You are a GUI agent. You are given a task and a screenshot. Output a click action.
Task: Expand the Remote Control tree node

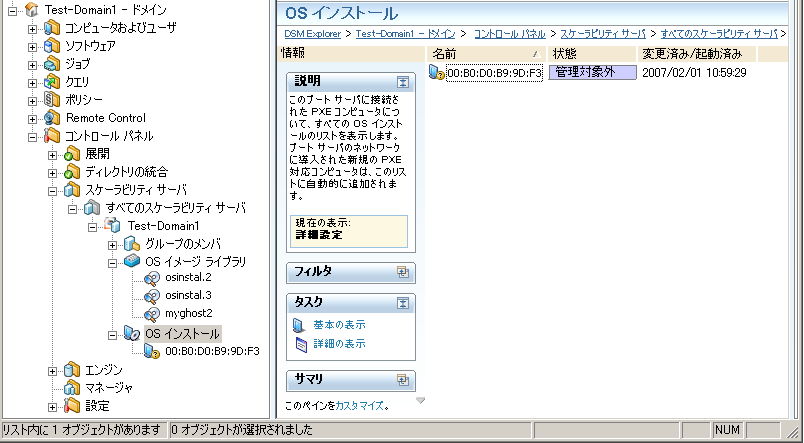(32, 119)
